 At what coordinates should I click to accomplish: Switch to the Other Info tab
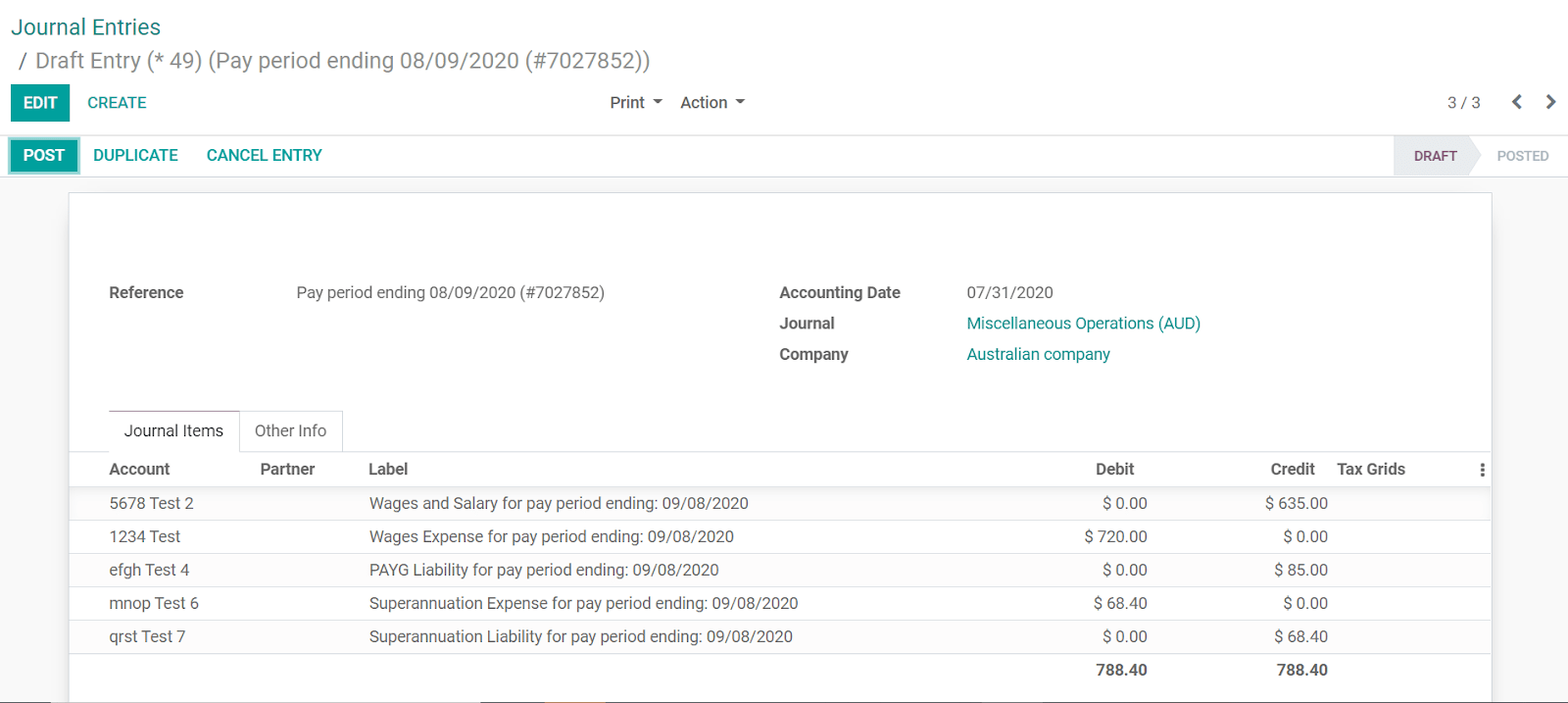click(x=290, y=431)
